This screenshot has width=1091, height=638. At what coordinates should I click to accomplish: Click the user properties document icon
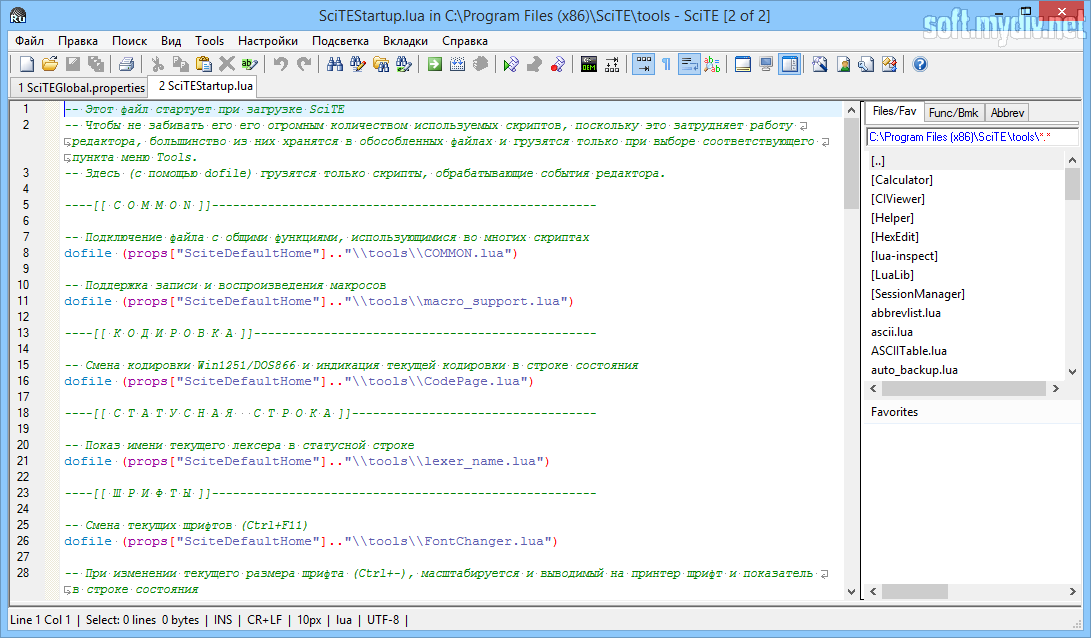[x=843, y=65]
